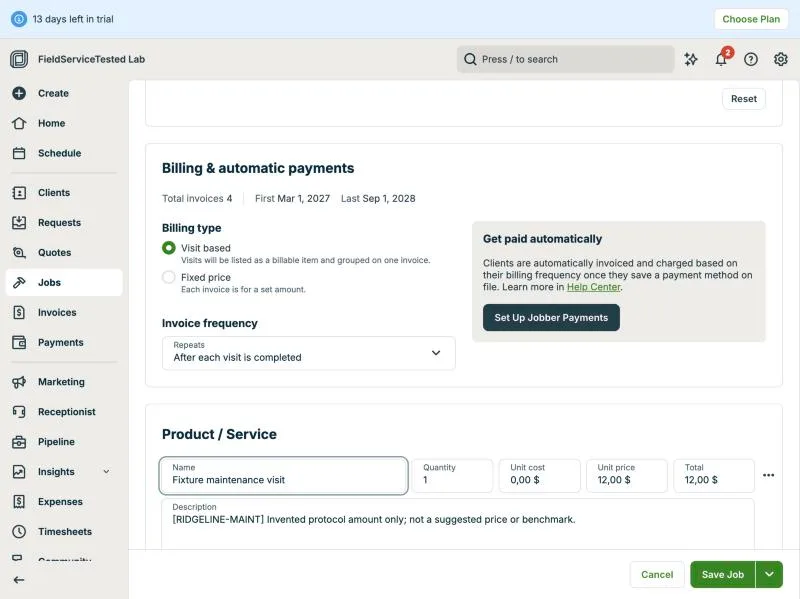Viewport: 800px width, 599px height.
Task: Select Visit based billing type
Action: point(169,248)
